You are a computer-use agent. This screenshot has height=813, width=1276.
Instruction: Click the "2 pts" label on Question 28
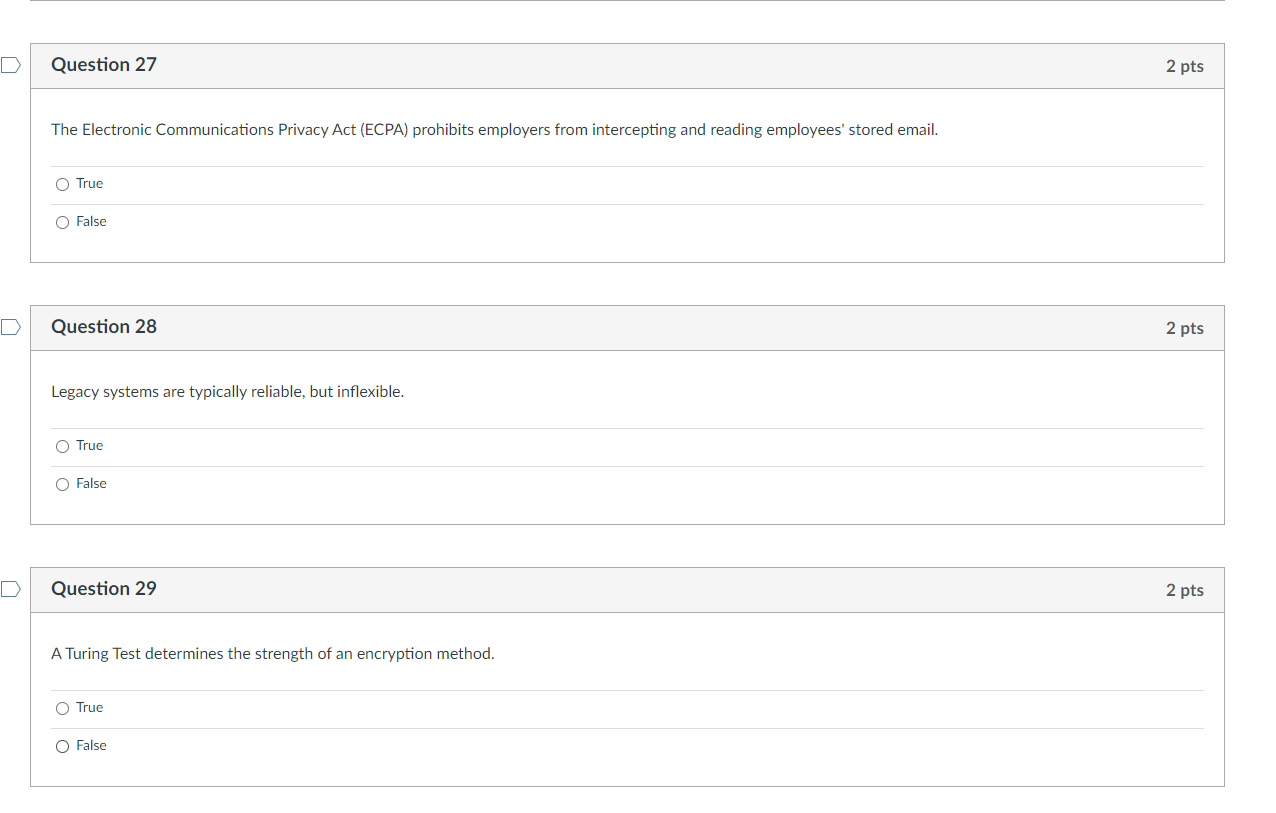[x=1184, y=328]
